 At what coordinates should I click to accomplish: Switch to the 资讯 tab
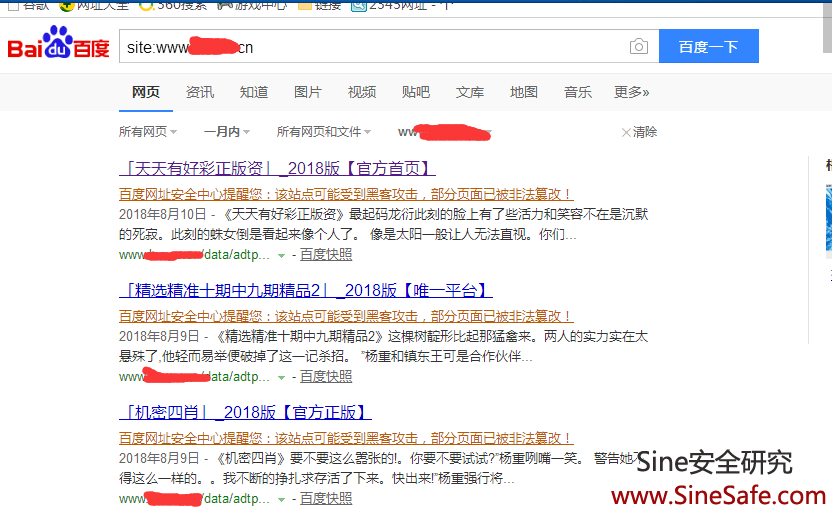200,92
